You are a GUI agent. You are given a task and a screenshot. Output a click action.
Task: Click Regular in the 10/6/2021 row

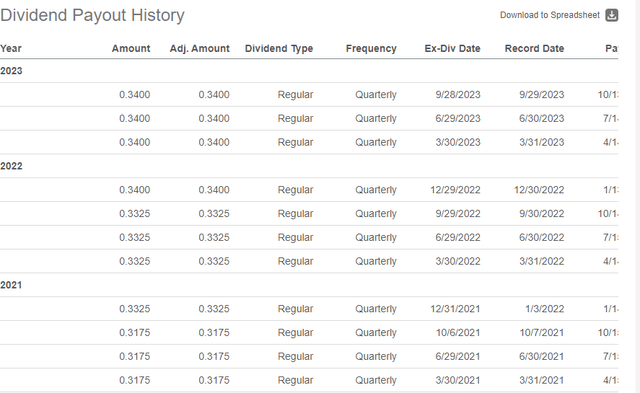pyautogui.click(x=296, y=333)
